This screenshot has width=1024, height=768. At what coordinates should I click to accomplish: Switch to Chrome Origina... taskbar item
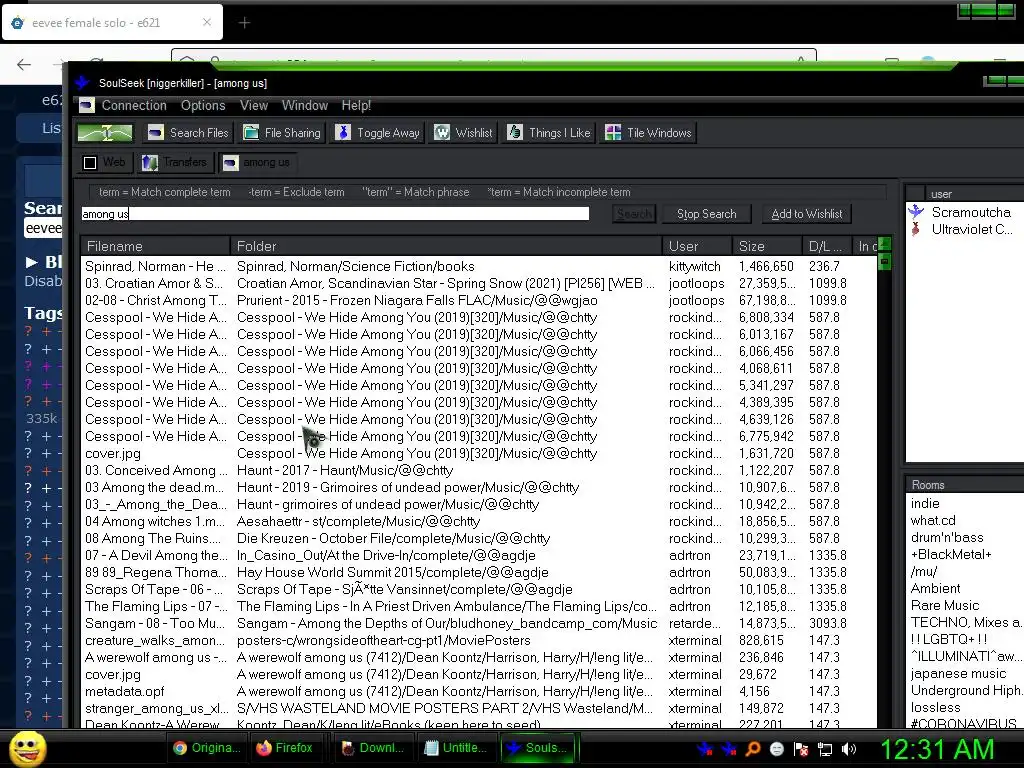pos(206,748)
